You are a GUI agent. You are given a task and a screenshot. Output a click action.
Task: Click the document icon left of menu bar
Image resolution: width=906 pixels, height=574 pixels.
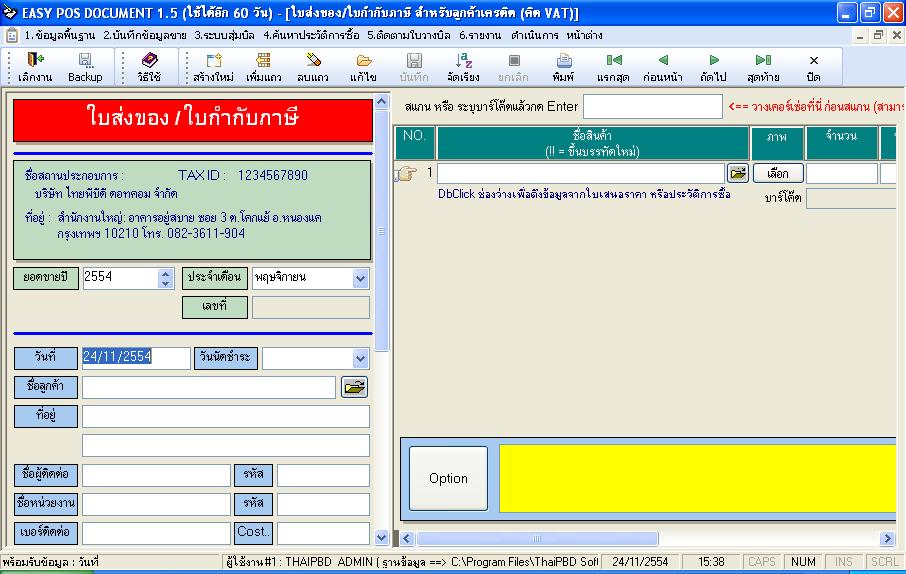(x=12, y=36)
